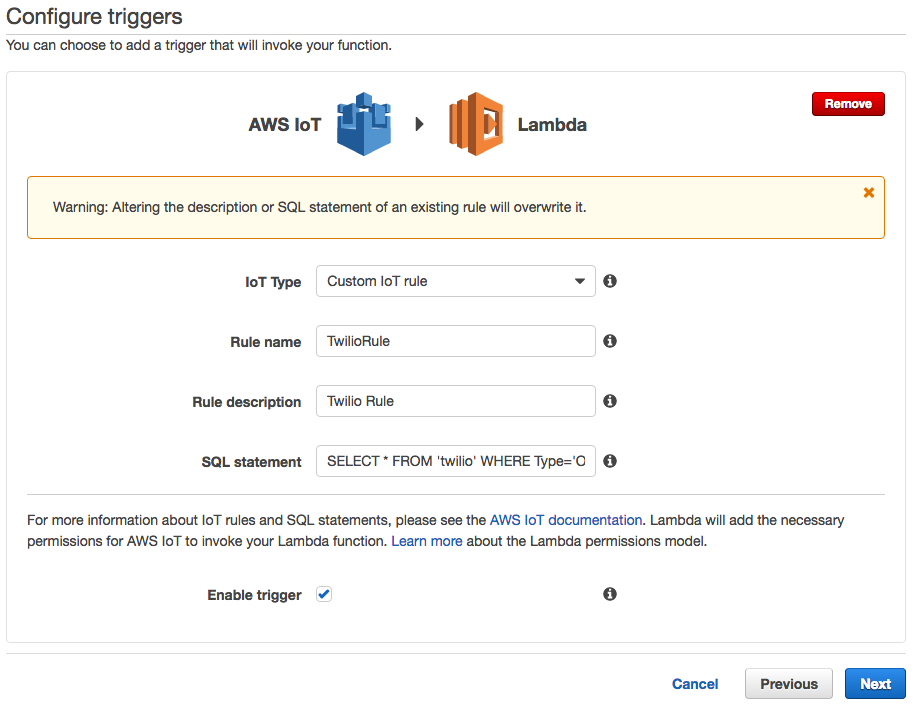The image size is (916, 709).
Task: Follow the Learn more permissions link
Action: point(426,541)
